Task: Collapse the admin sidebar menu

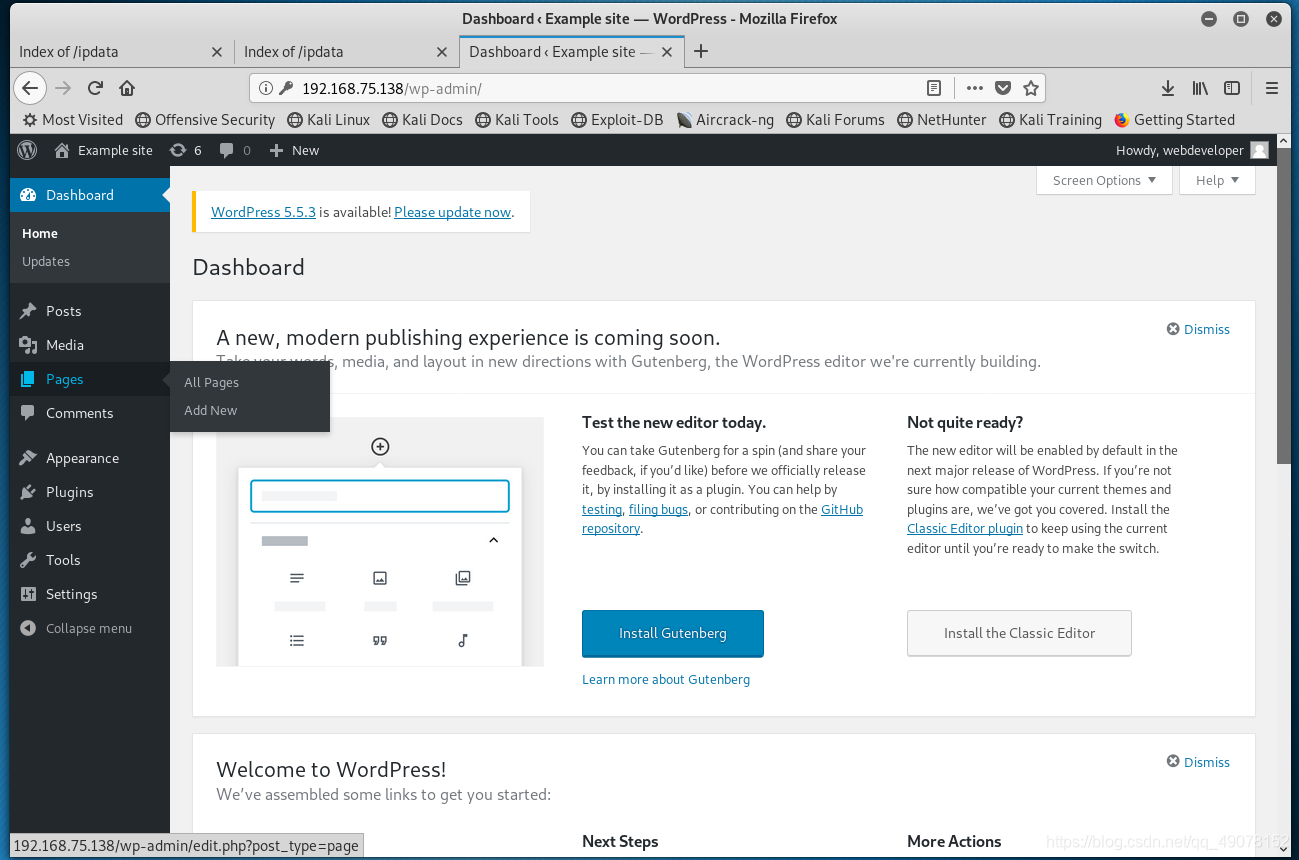Action: click(x=76, y=628)
